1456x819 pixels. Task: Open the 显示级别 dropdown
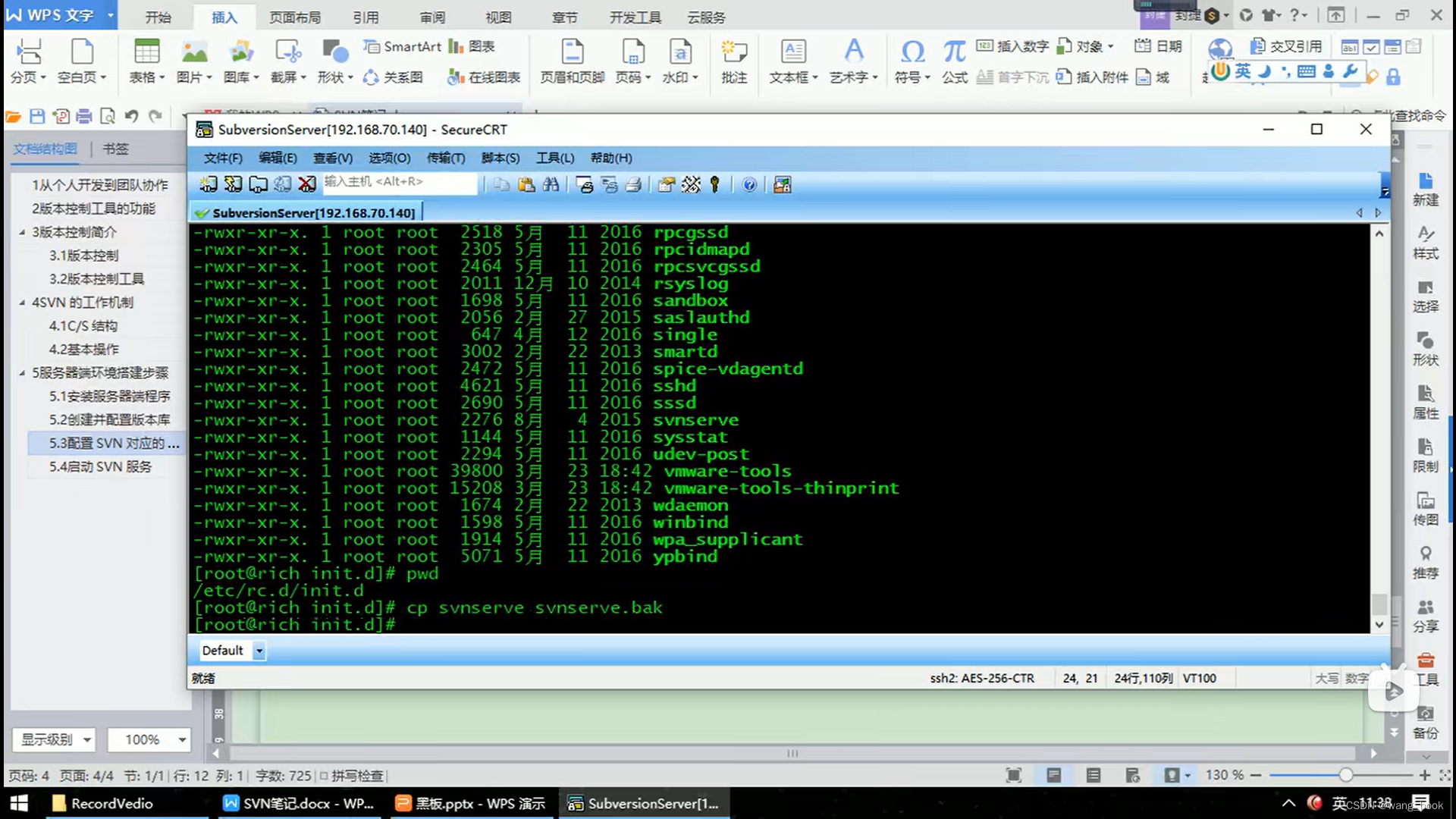(86, 739)
